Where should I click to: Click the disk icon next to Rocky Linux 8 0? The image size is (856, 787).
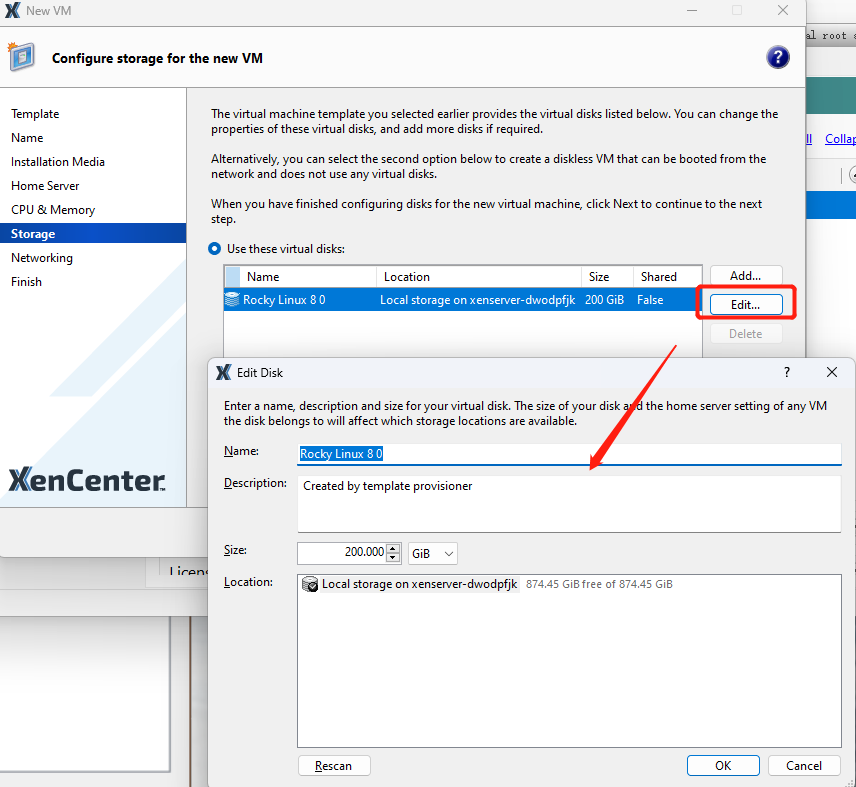[x=232, y=299]
